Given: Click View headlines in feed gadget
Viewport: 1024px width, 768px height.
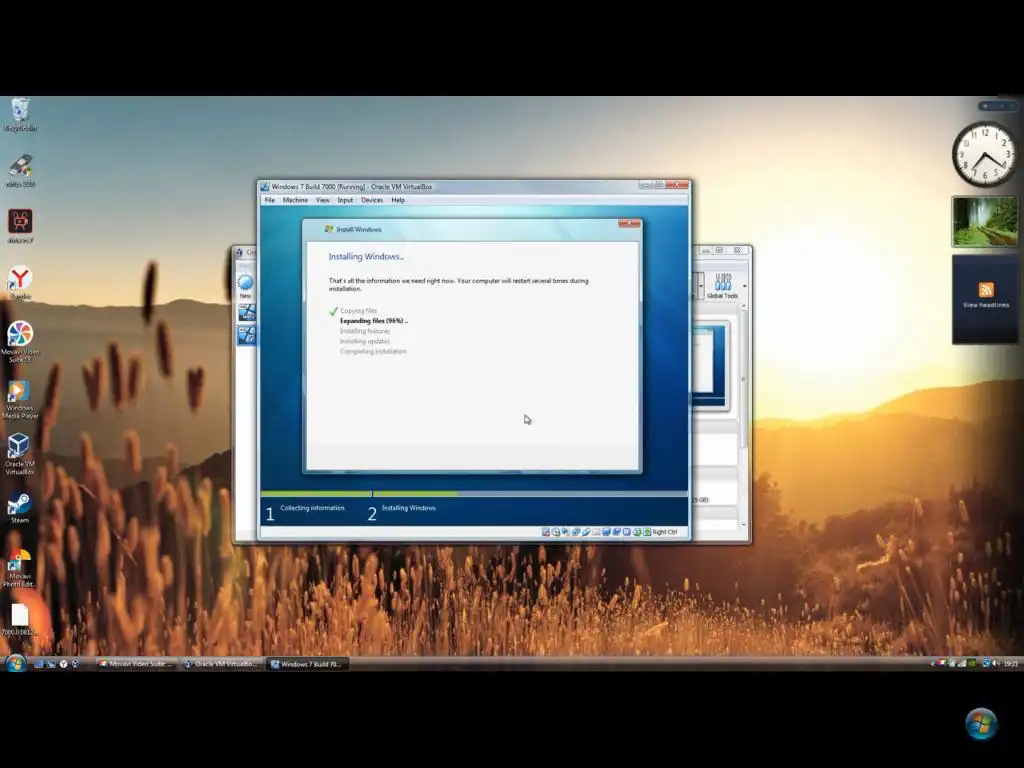Looking at the screenshot, I should [x=986, y=305].
